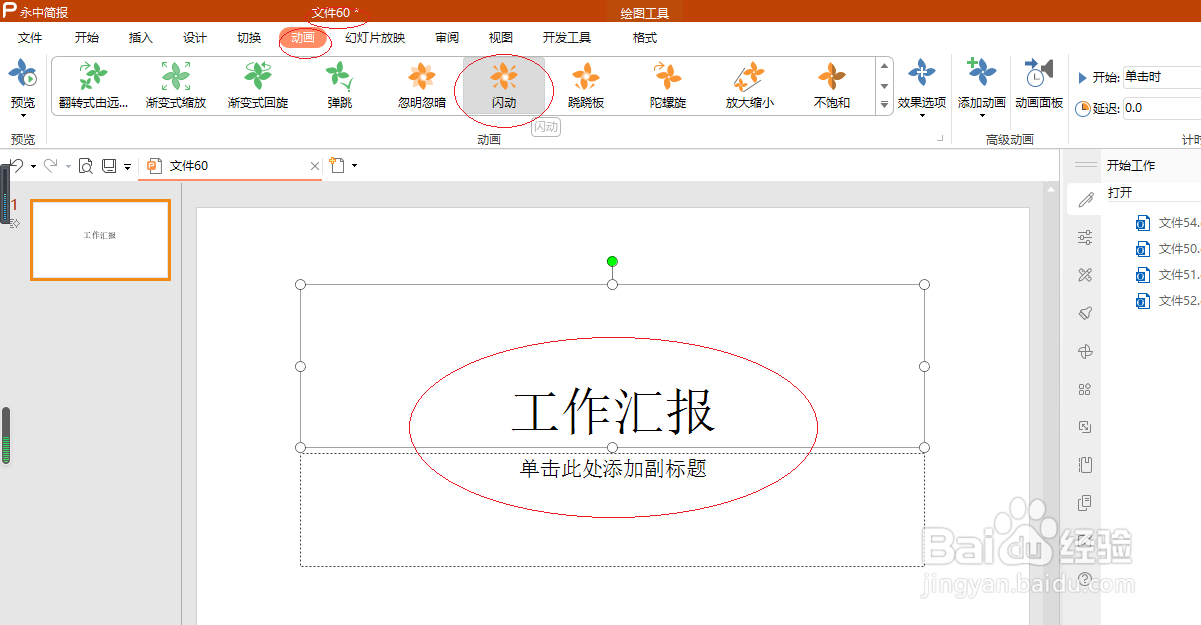Viewport: 1201px width, 625px height.
Task: Click 打开 (Open) in the task pane
Action: point(1120,192)
